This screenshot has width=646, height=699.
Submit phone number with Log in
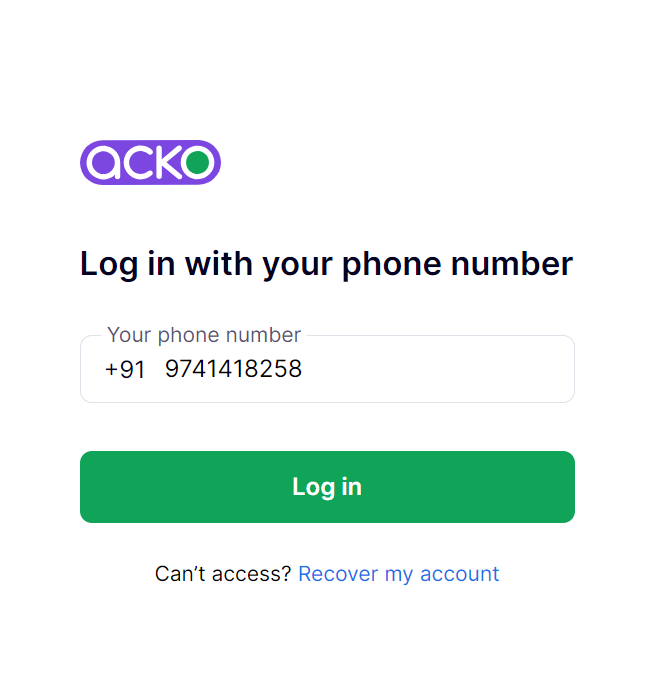327,487
